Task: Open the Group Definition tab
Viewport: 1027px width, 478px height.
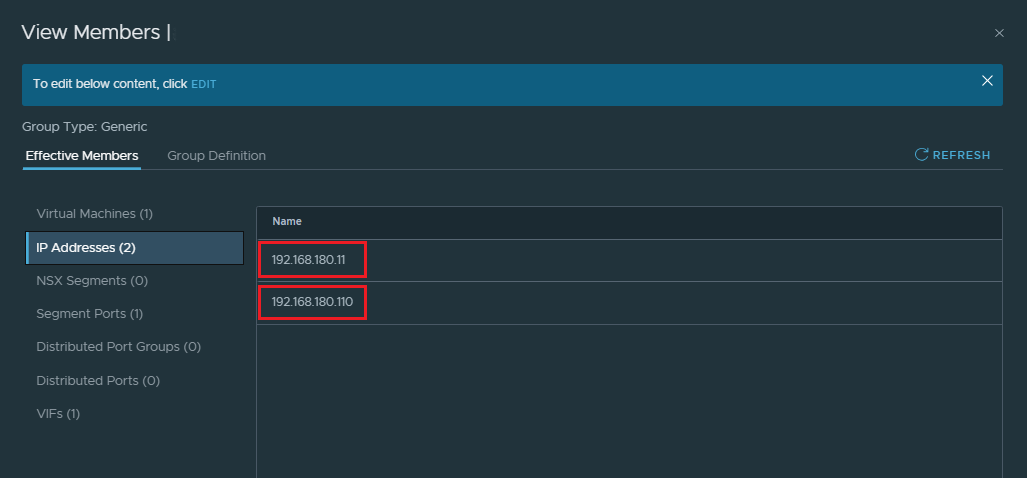Action: point(216,156)
